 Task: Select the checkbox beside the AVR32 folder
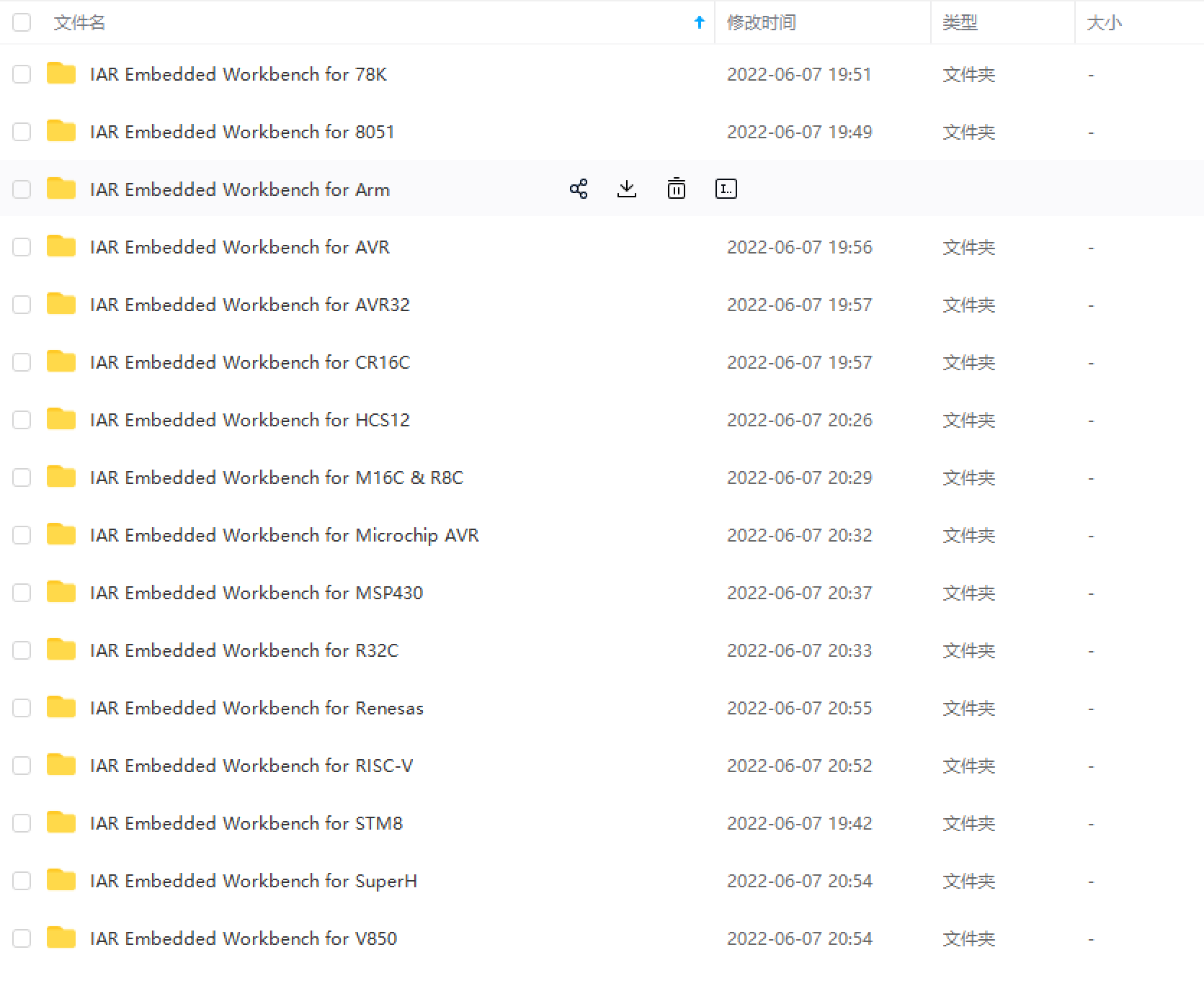pyautogui.click(x=22, y=305)
